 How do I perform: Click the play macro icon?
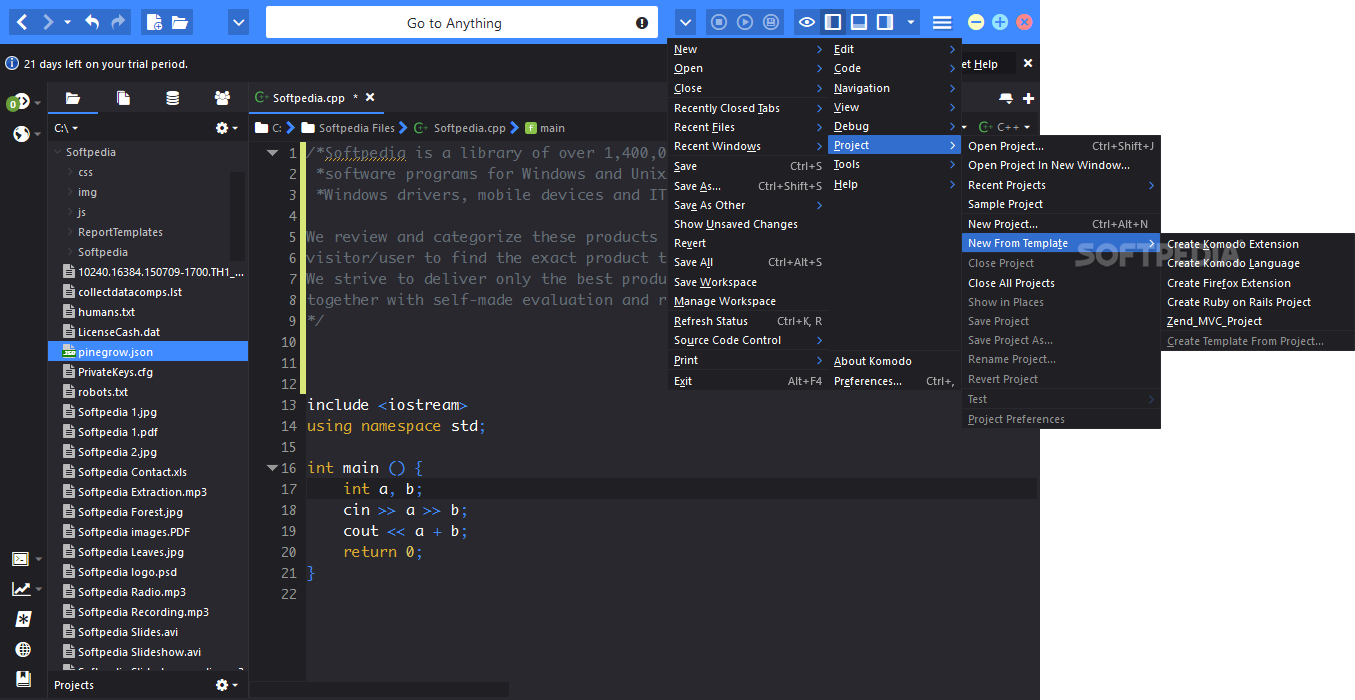pyautogui.click(x=745, y=22)
